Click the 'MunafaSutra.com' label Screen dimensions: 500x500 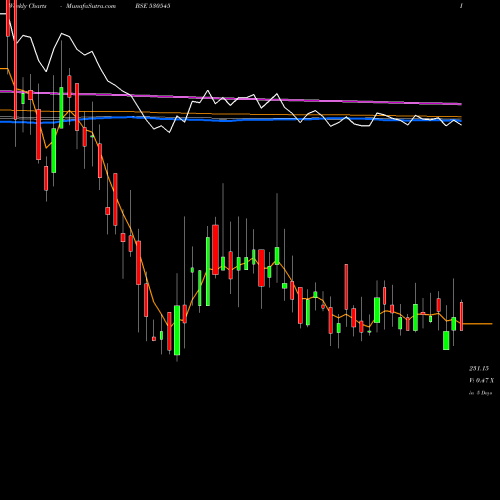91,6
